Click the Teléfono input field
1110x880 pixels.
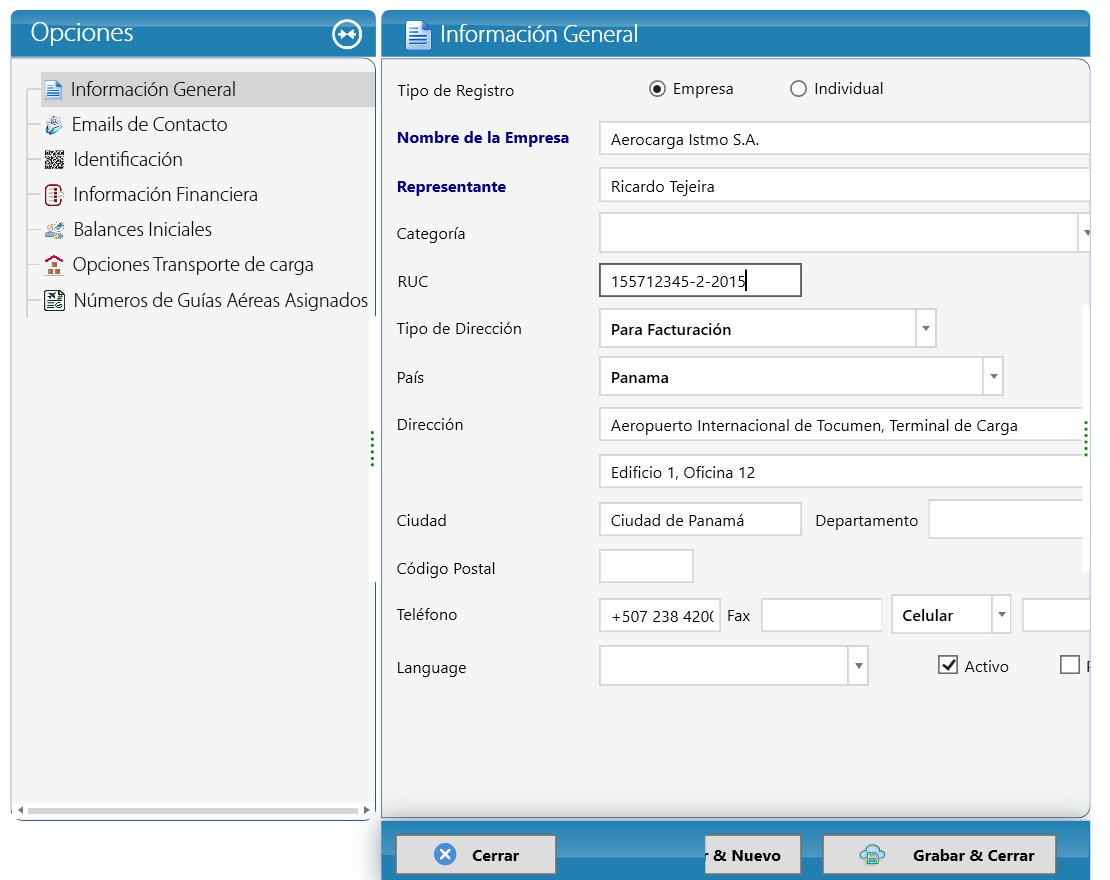(660, 615)
